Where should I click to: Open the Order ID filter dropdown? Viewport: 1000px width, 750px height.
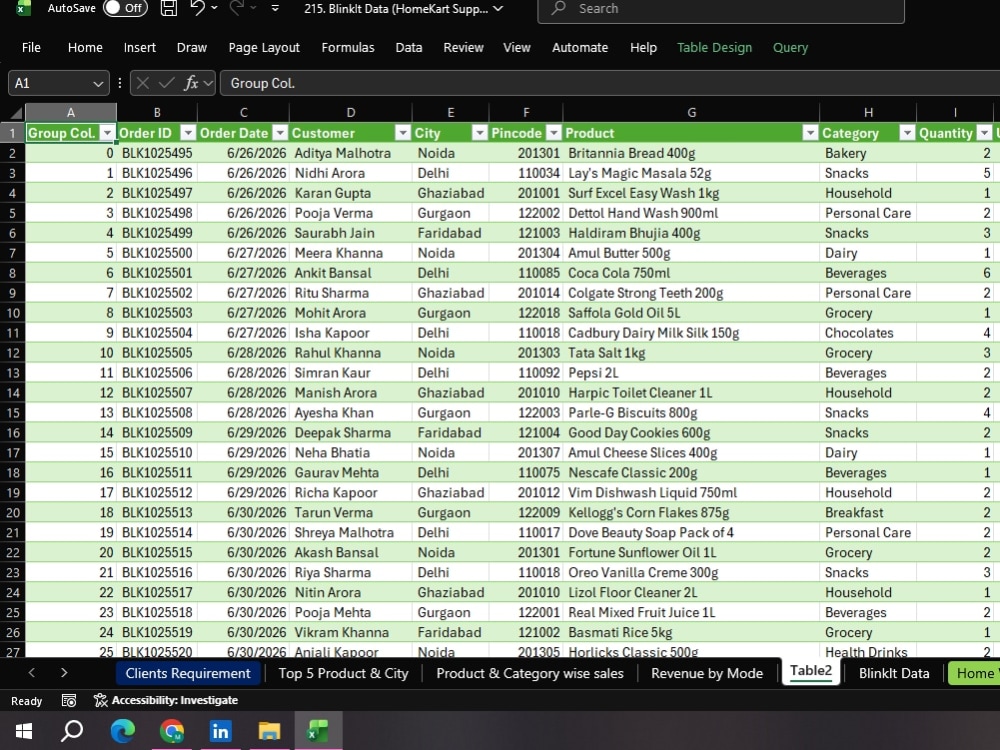click(x=188, y=133)
